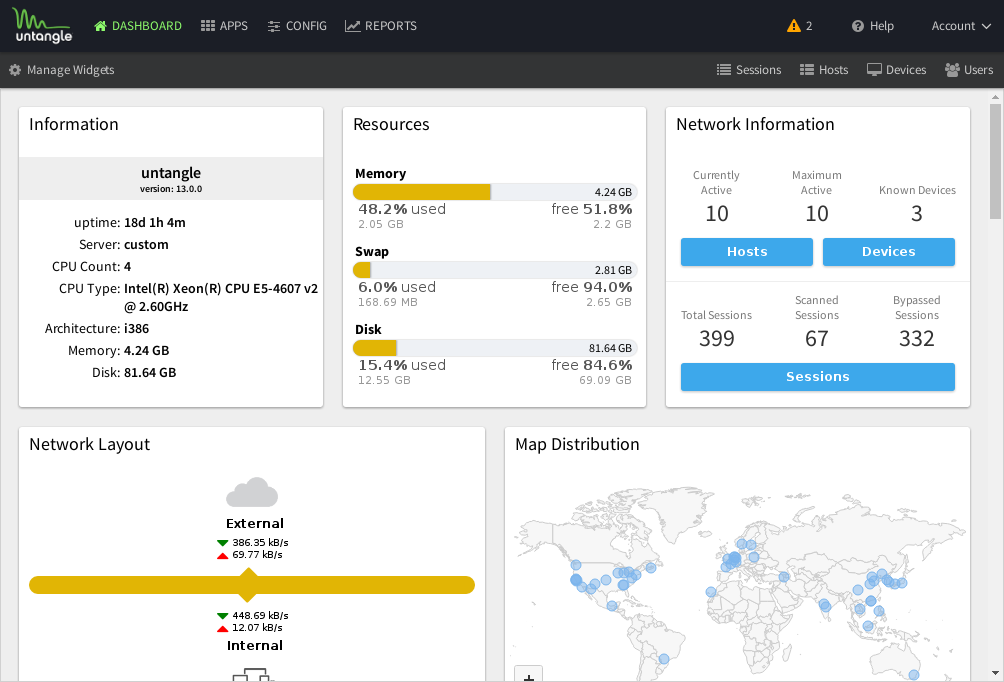Click the Known Devices value 3
The width and height of the screenshot is (1004, 682).
pyautogui.click(x=916, y=213)
